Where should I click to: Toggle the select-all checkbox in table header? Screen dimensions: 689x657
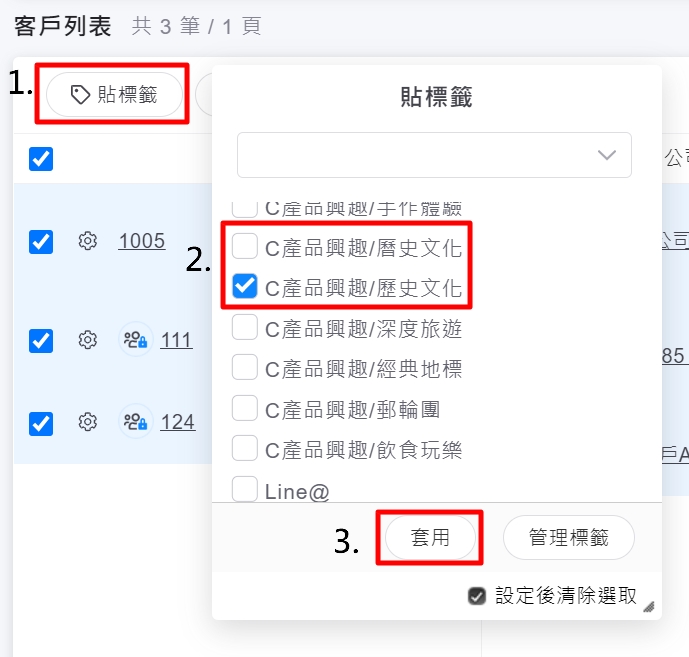click(x=41, y=159)
